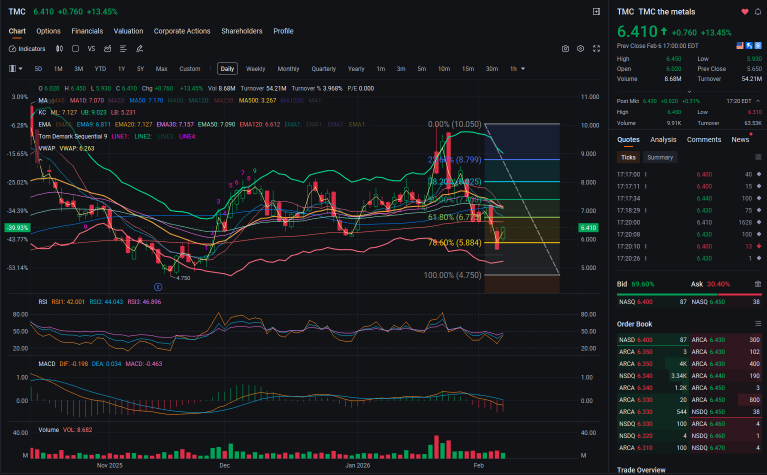Open the Indicators panel

[27, 49]
